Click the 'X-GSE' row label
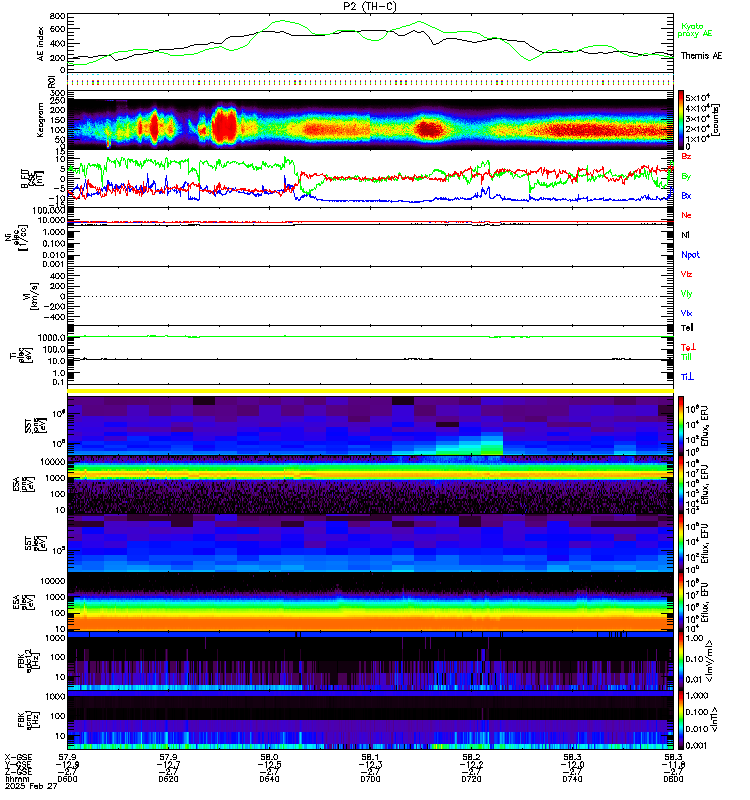 point(18,757)
